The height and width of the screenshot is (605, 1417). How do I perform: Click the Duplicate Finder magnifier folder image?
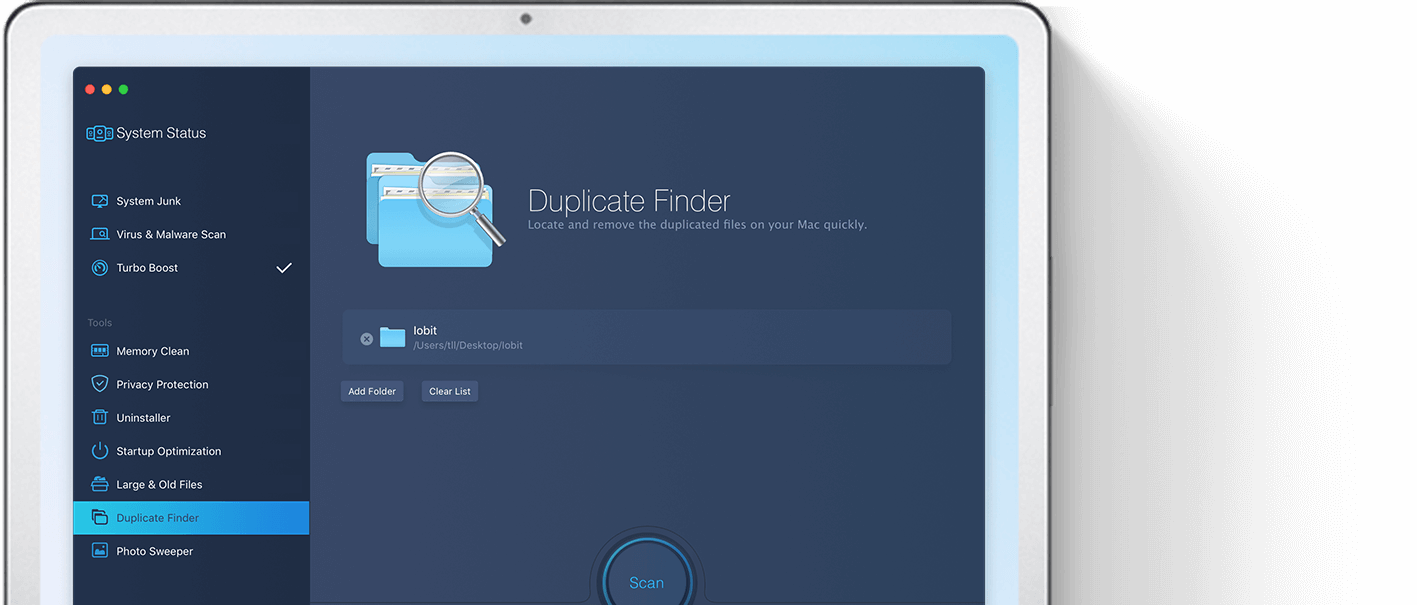pyautogui.click(x=434, y=208)
